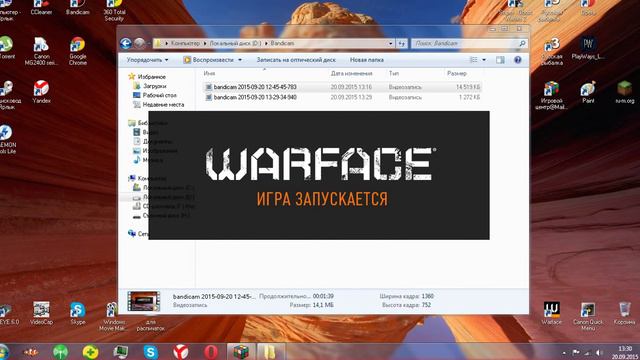Click red Opera icon in taskbar
Viewport: 640px width, 360px height.
(x=211, y=351)
